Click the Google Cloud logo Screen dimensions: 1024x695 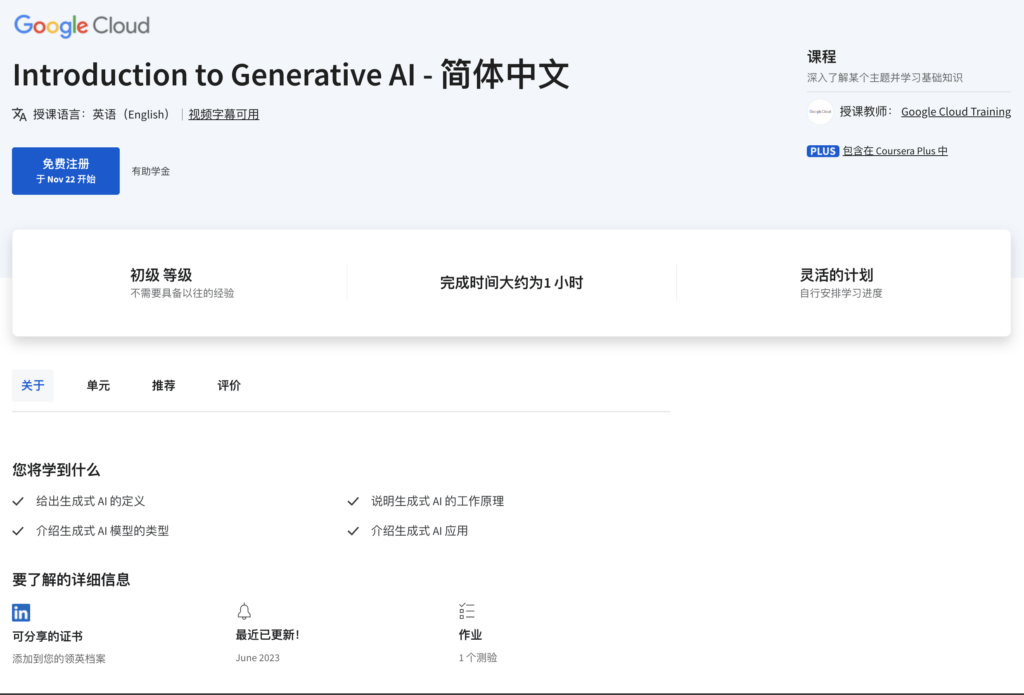pyautogui.click(x=82, y=25)
